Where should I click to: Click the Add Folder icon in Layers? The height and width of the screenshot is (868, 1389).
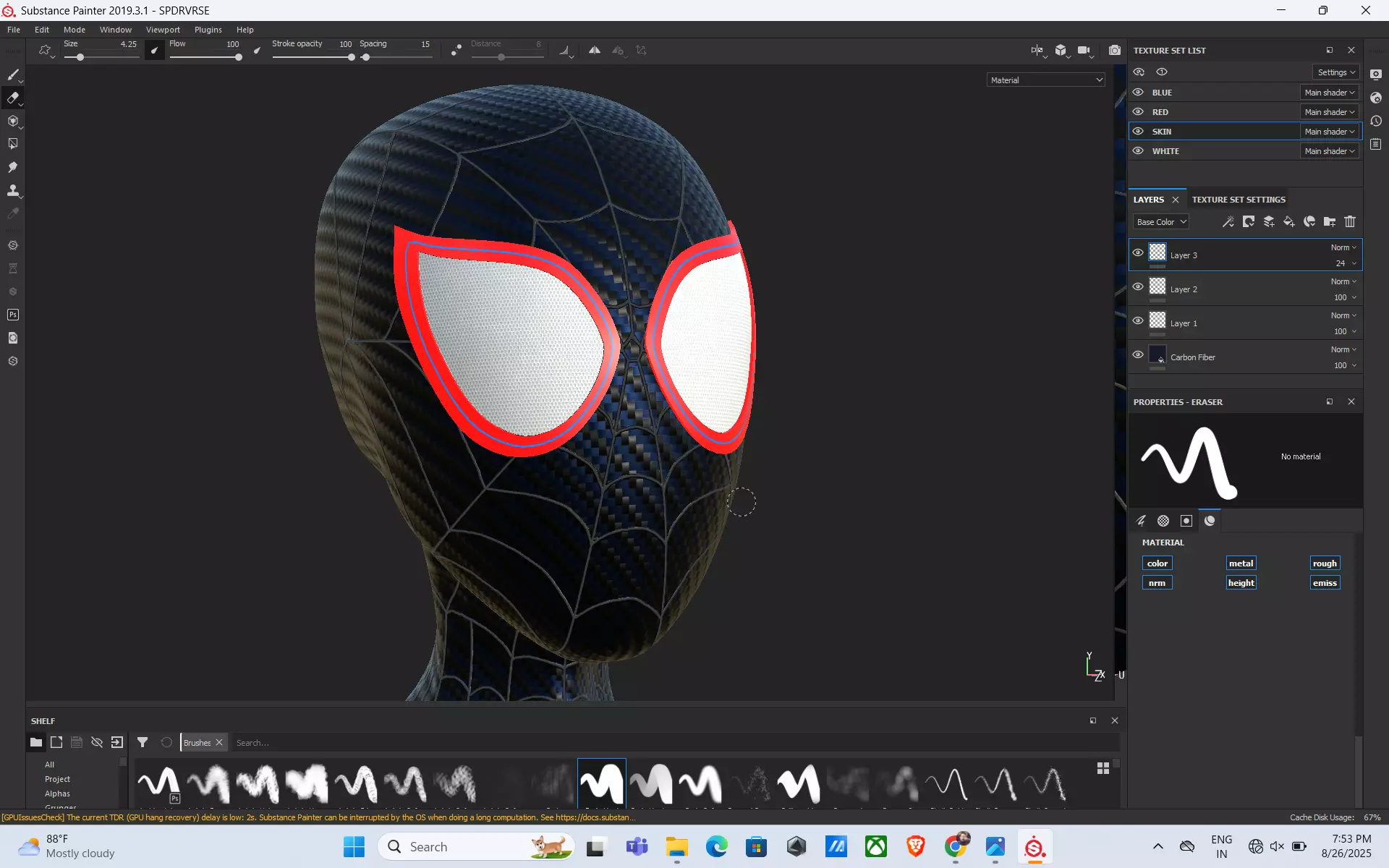(x=1330, y=222)
